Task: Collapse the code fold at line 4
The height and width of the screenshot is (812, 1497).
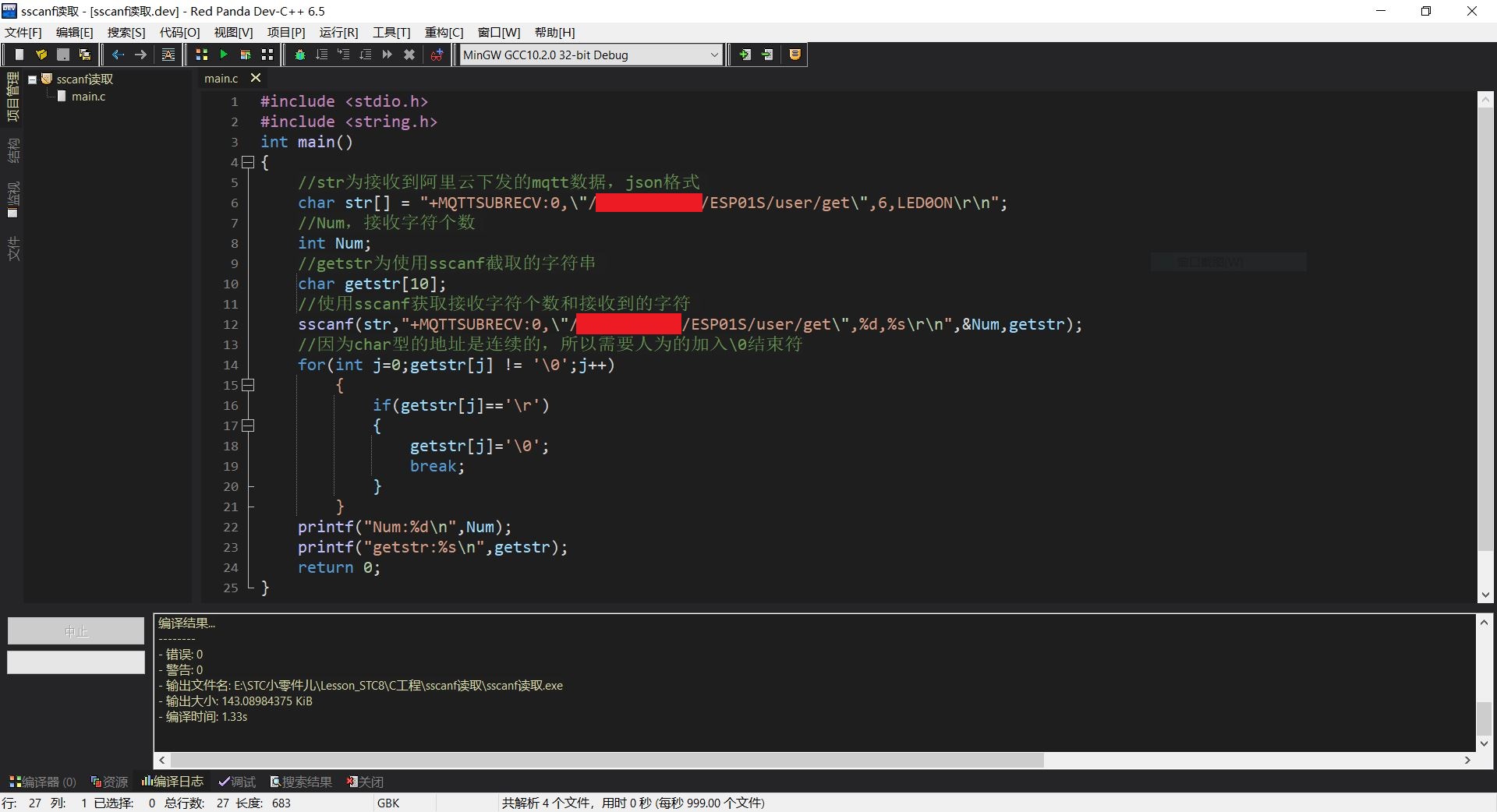Action: tap(248, 162)
